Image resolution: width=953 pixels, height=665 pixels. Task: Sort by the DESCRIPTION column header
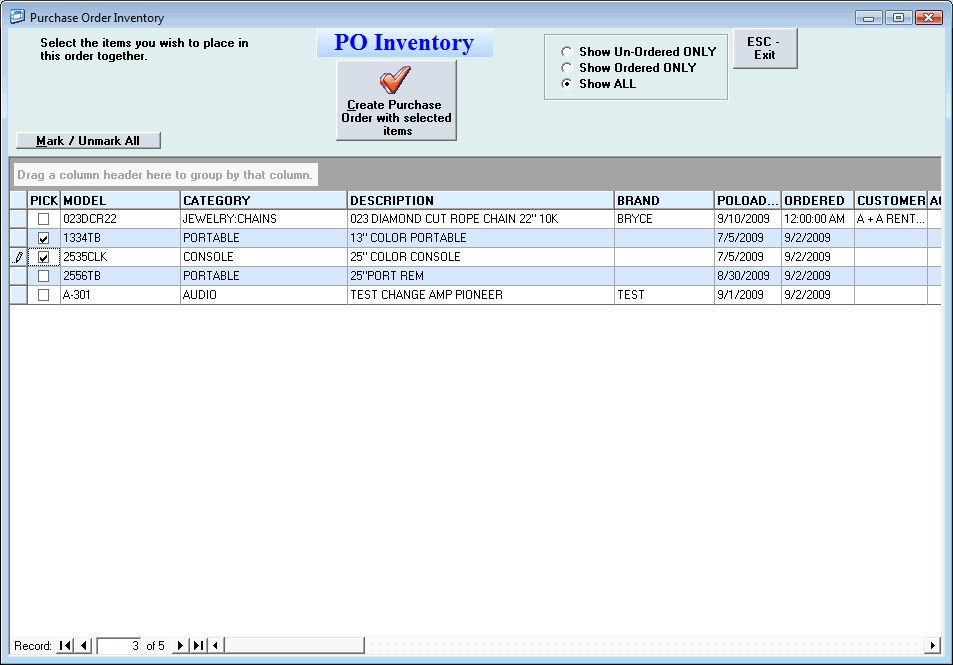(480, 201)
